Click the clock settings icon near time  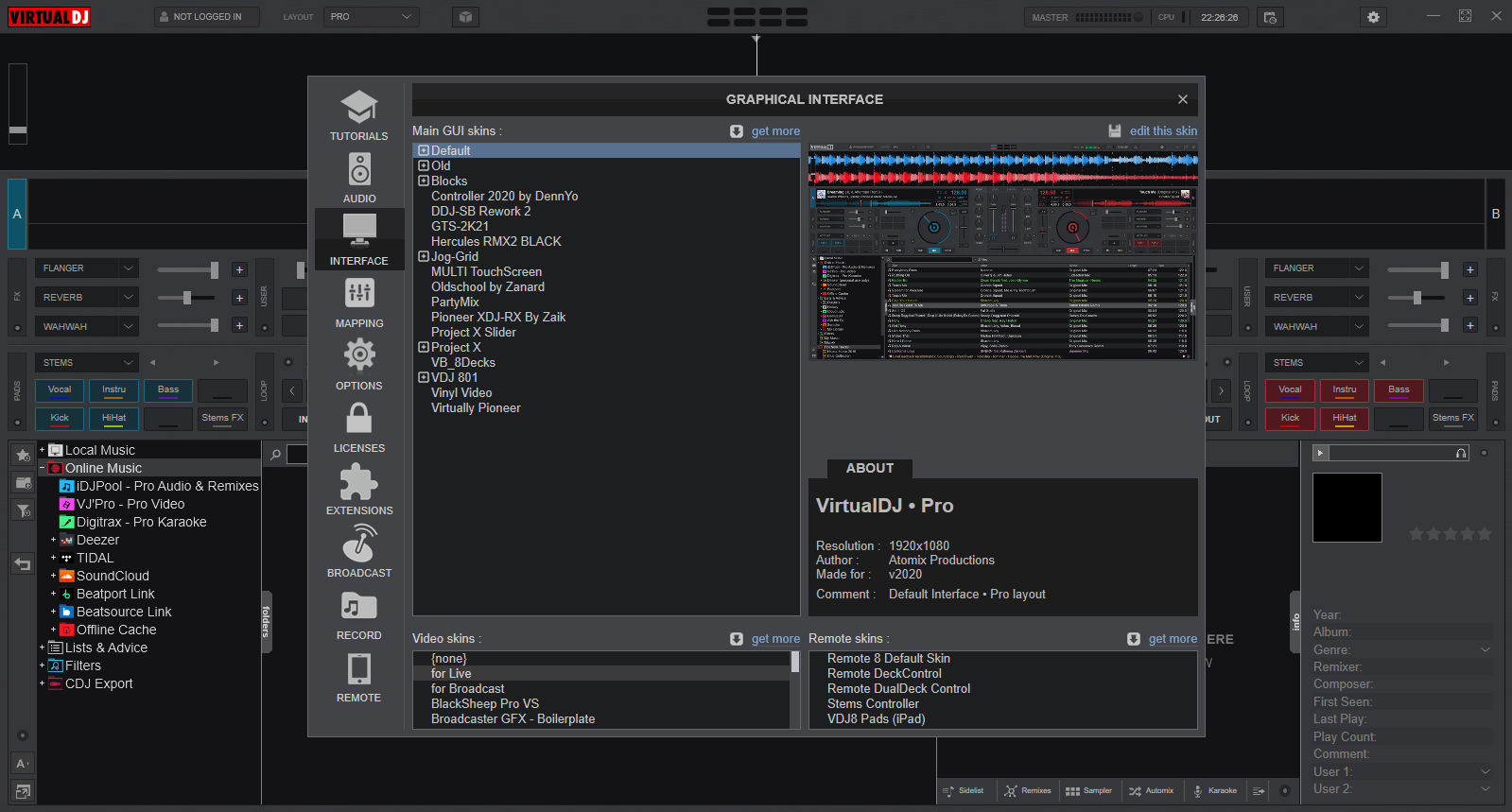(1270, 17)
